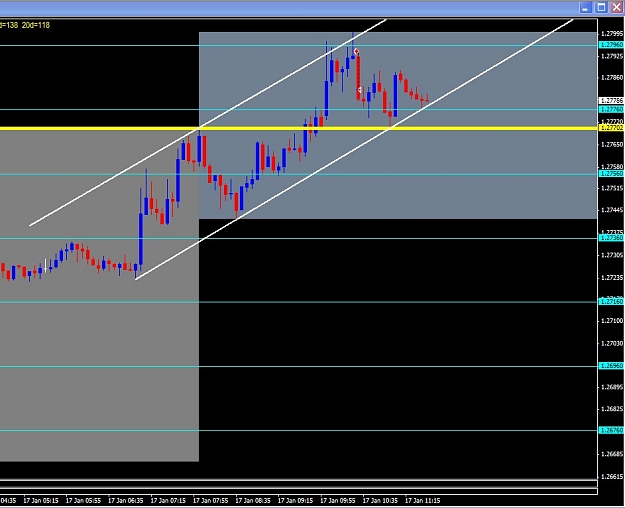625x508 pixels.
Task: Click the cyan 1.27960 level label
Action: click(x=611, y=45)
